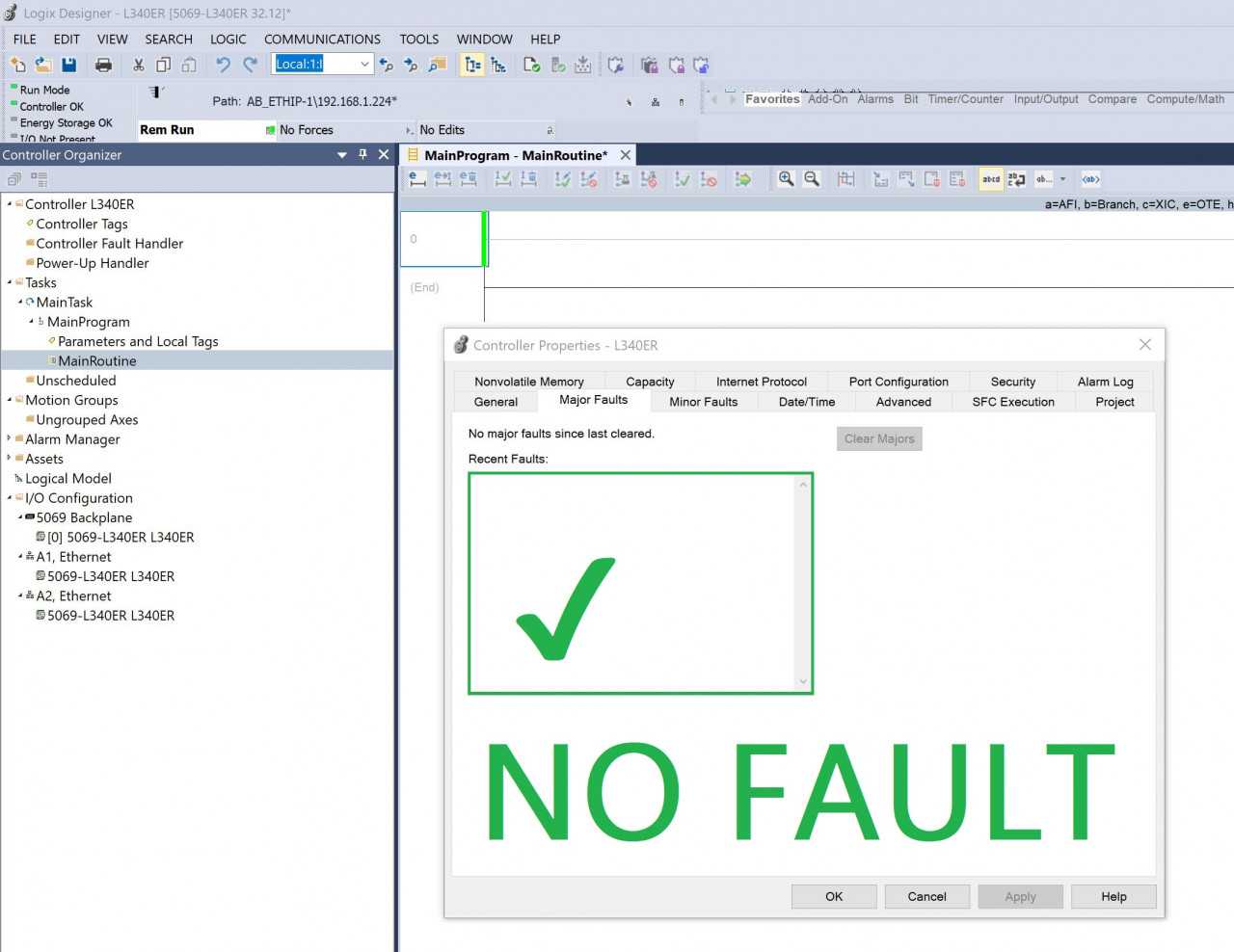Collapse the 5069 Backplane tree node
Screen dimensions: 1234x952
tap(20, 517)
